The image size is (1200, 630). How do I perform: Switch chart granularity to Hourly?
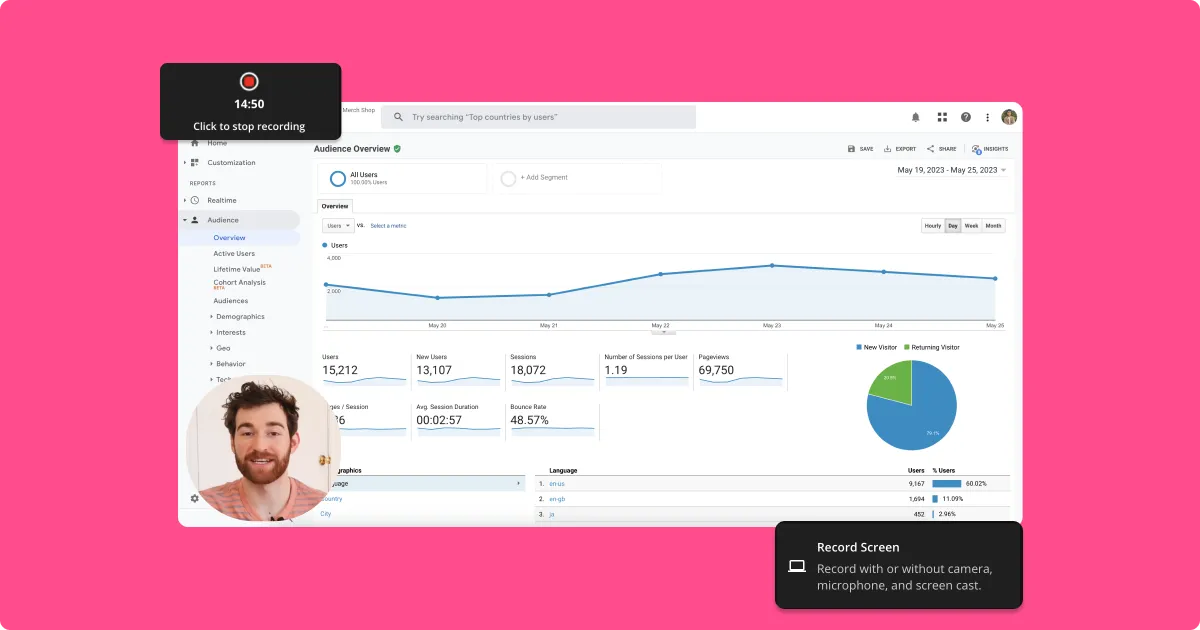tap(932, 226)
